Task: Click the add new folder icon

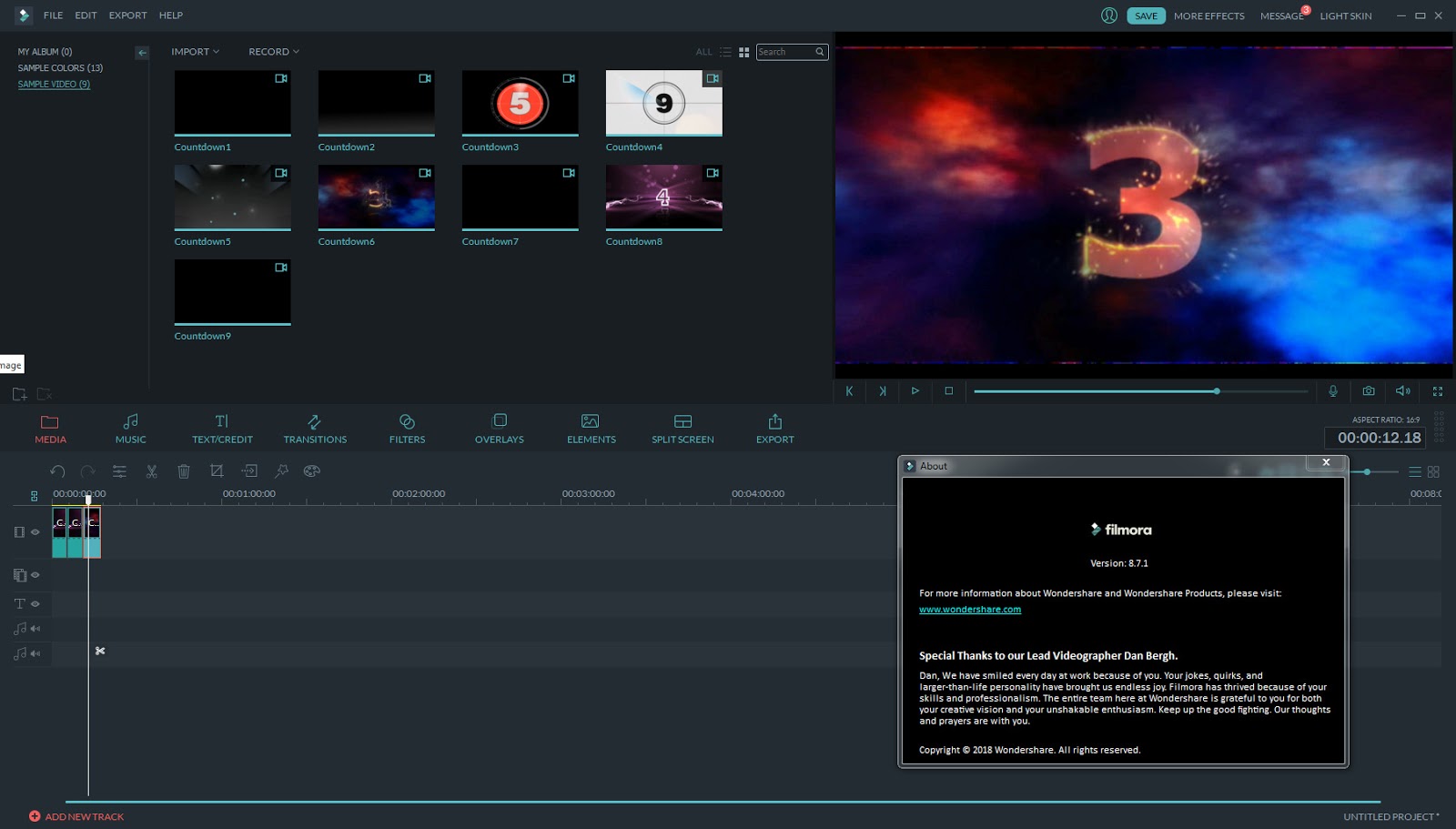Action: (19, 394)
